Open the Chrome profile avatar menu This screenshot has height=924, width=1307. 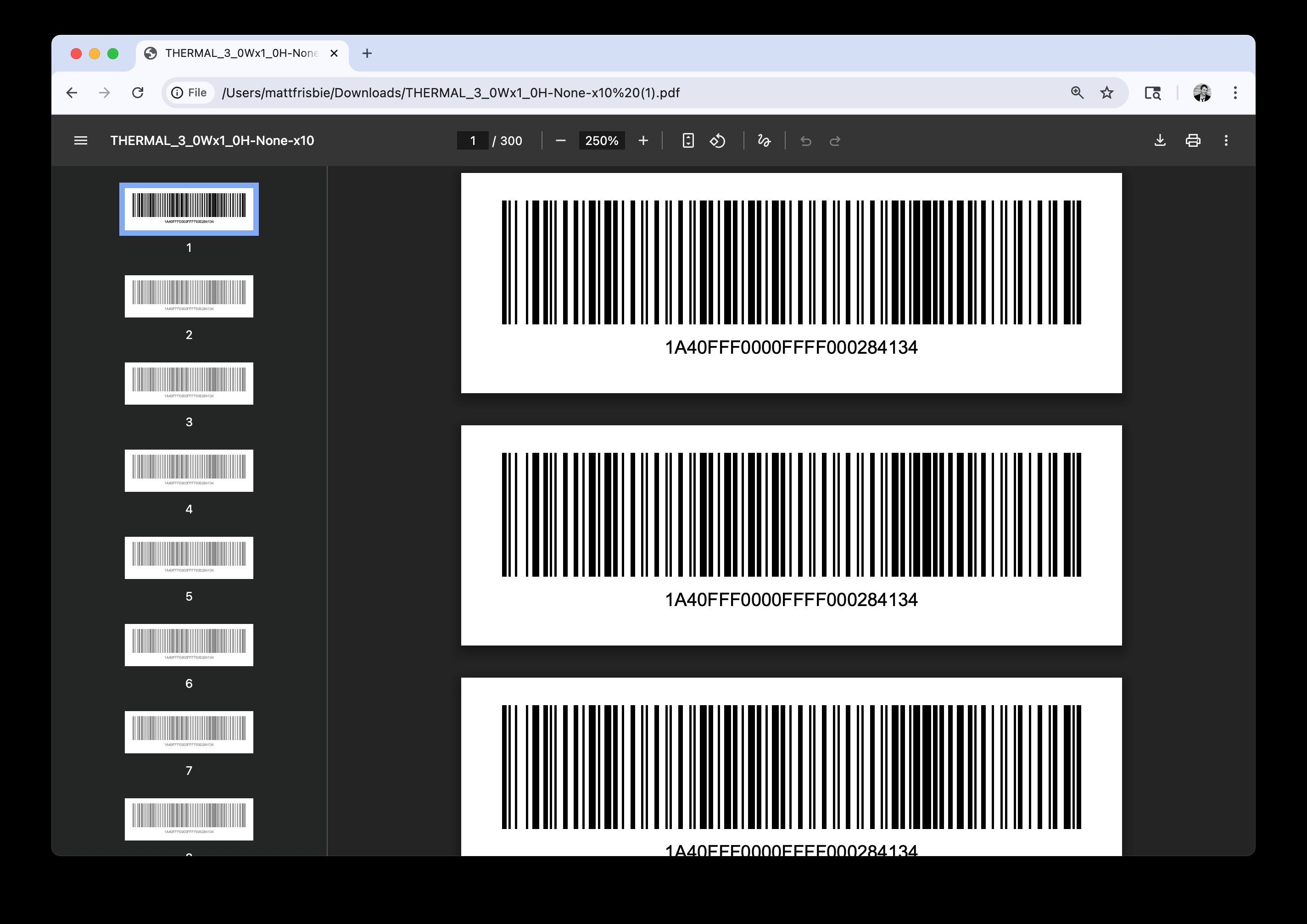pyautogui.click(x=1202, y=93)
